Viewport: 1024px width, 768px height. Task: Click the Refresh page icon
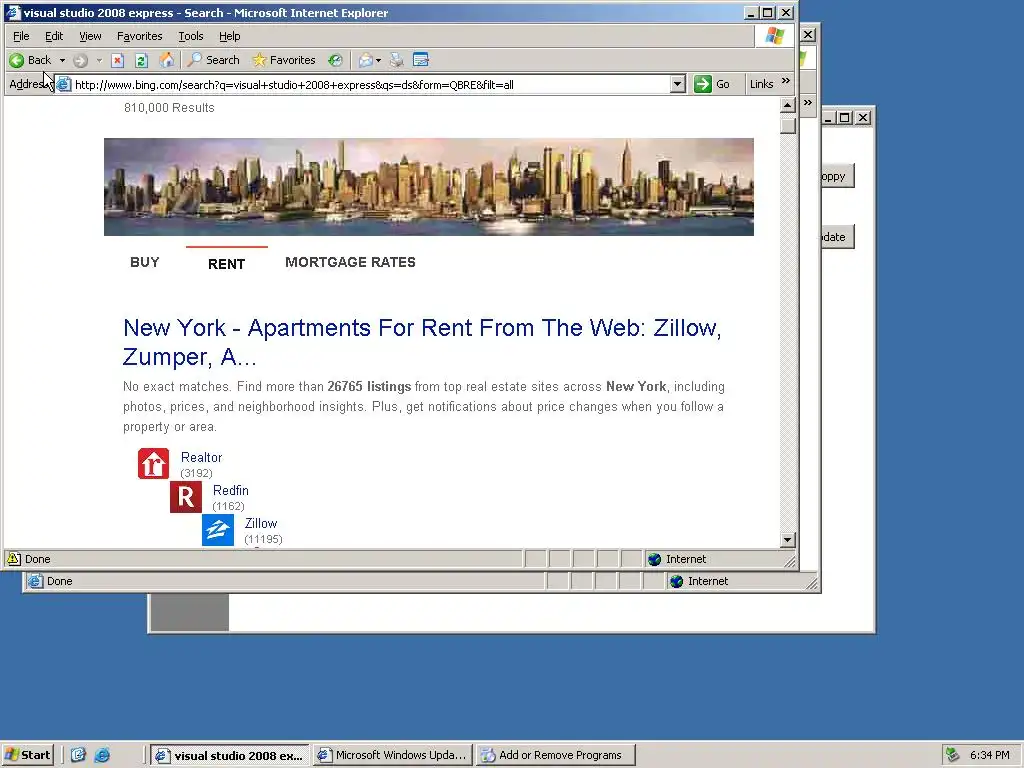[x=142, y=61]
